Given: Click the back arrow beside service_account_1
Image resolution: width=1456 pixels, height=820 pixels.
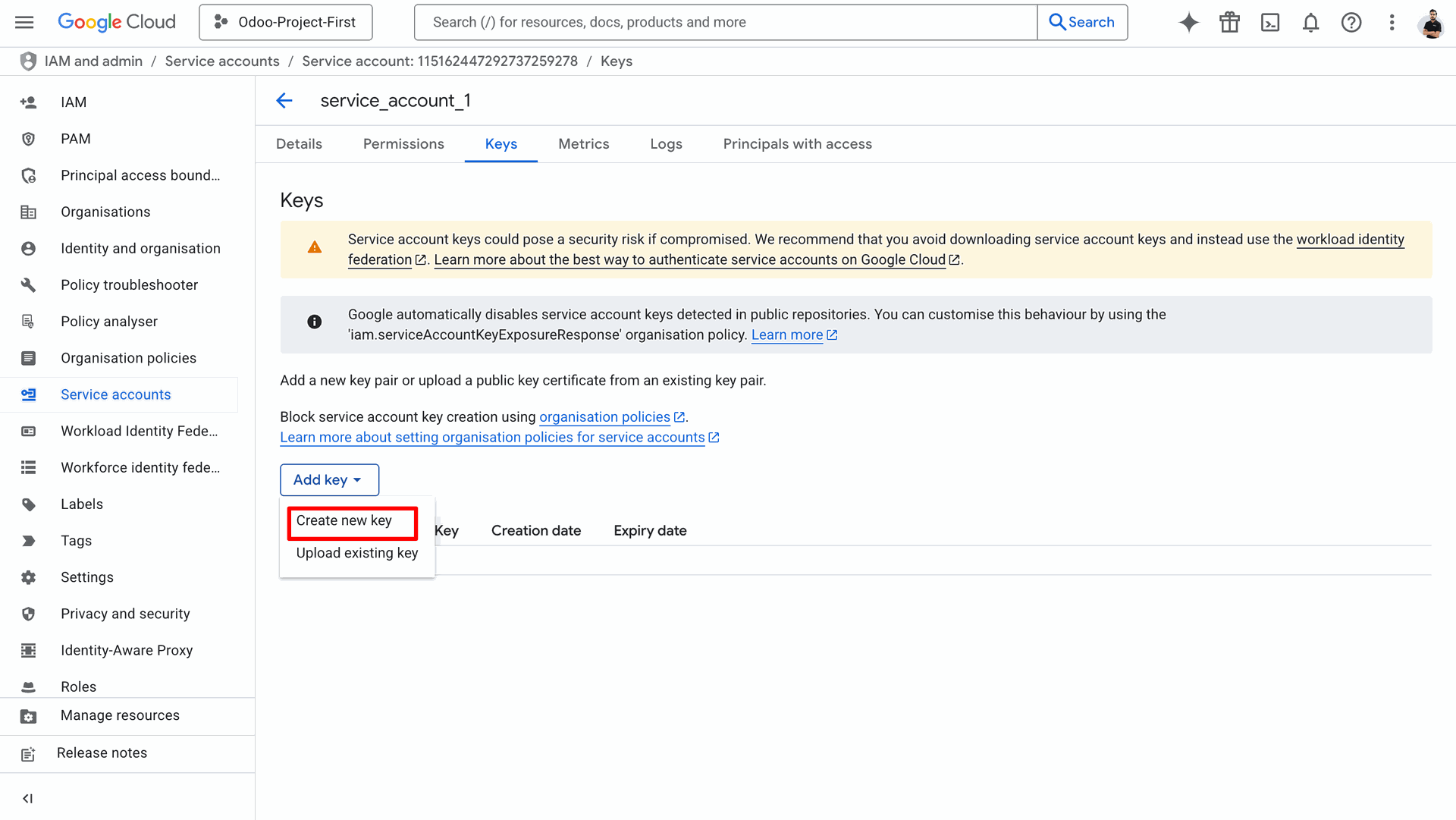Looking at the screenshot, I should pyautogui.click(x=284, y=100).
